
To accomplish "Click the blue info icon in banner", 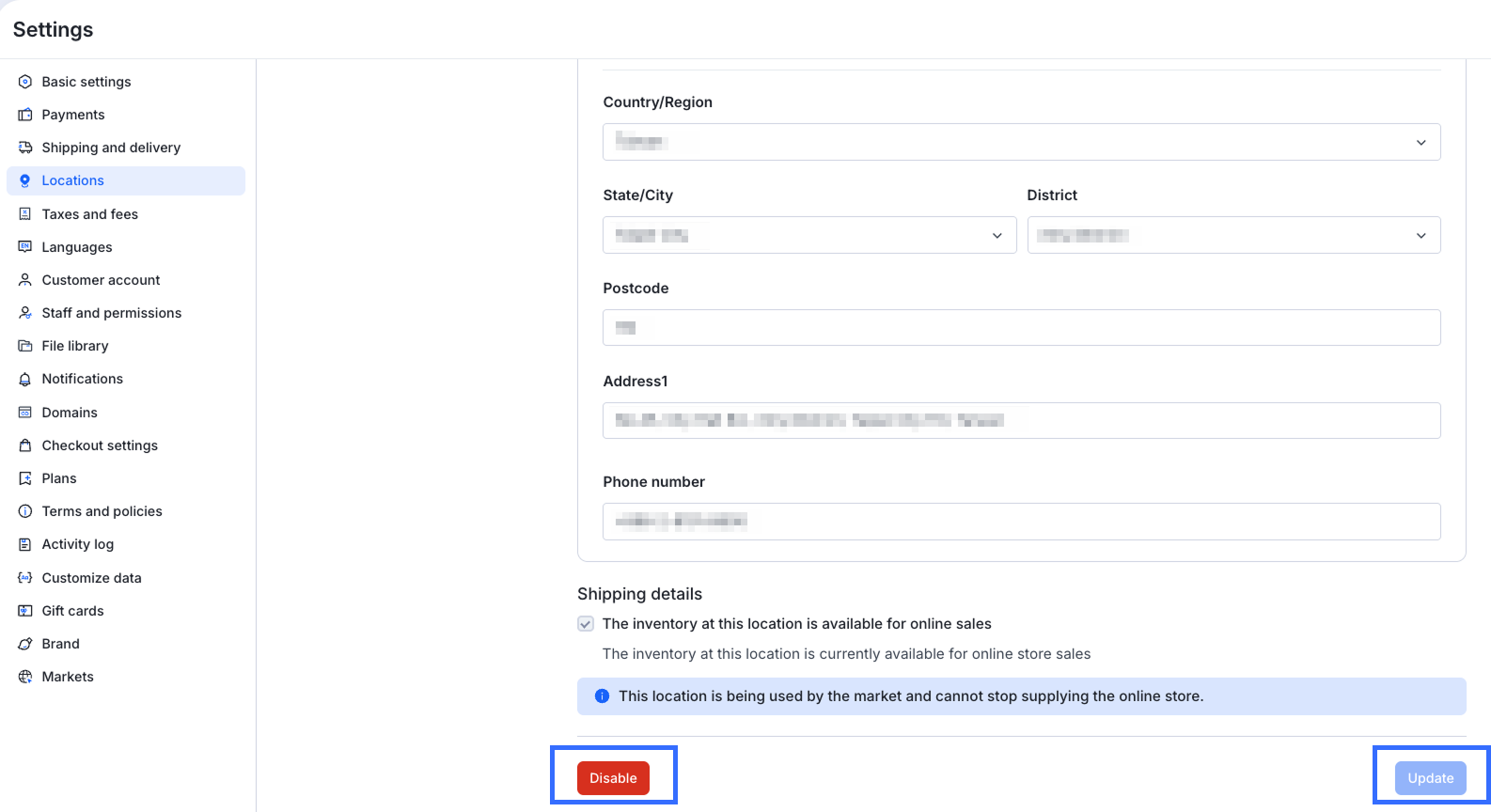I will click(x=602, y=696).
